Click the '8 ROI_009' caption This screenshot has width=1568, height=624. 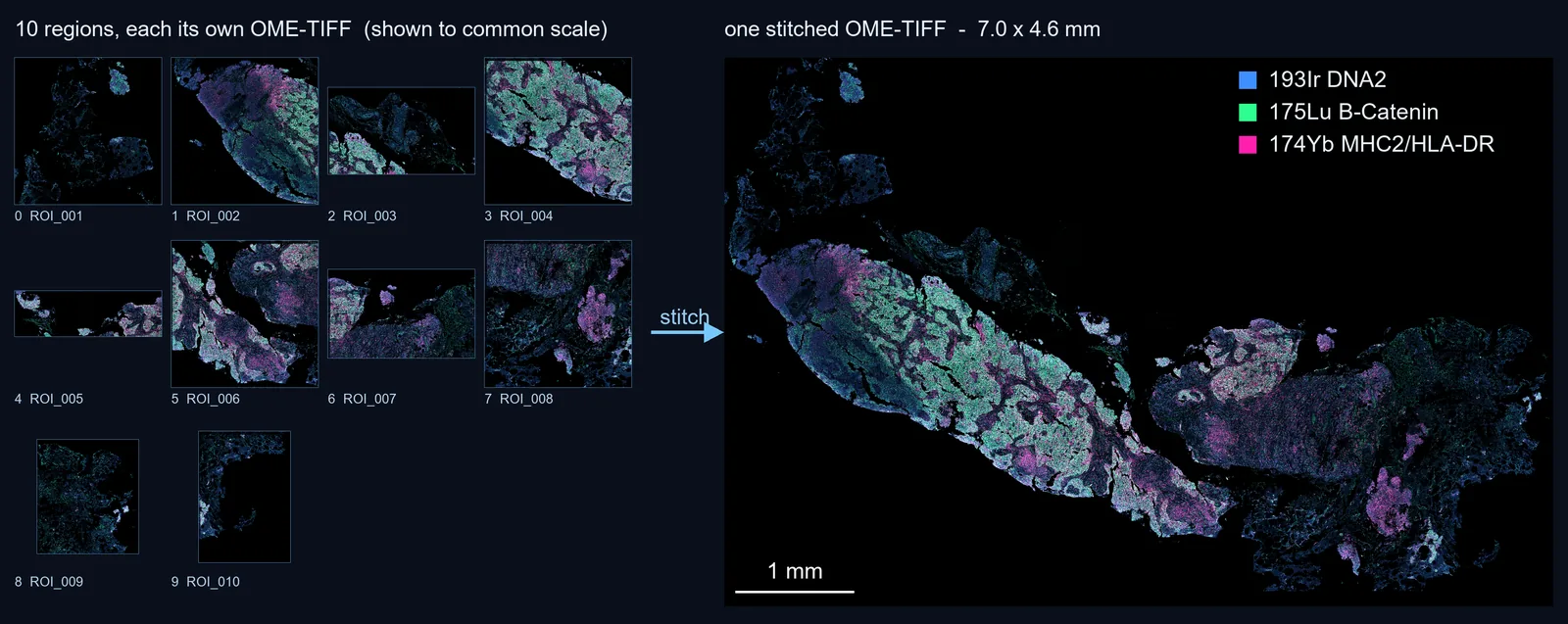point(49,582)
